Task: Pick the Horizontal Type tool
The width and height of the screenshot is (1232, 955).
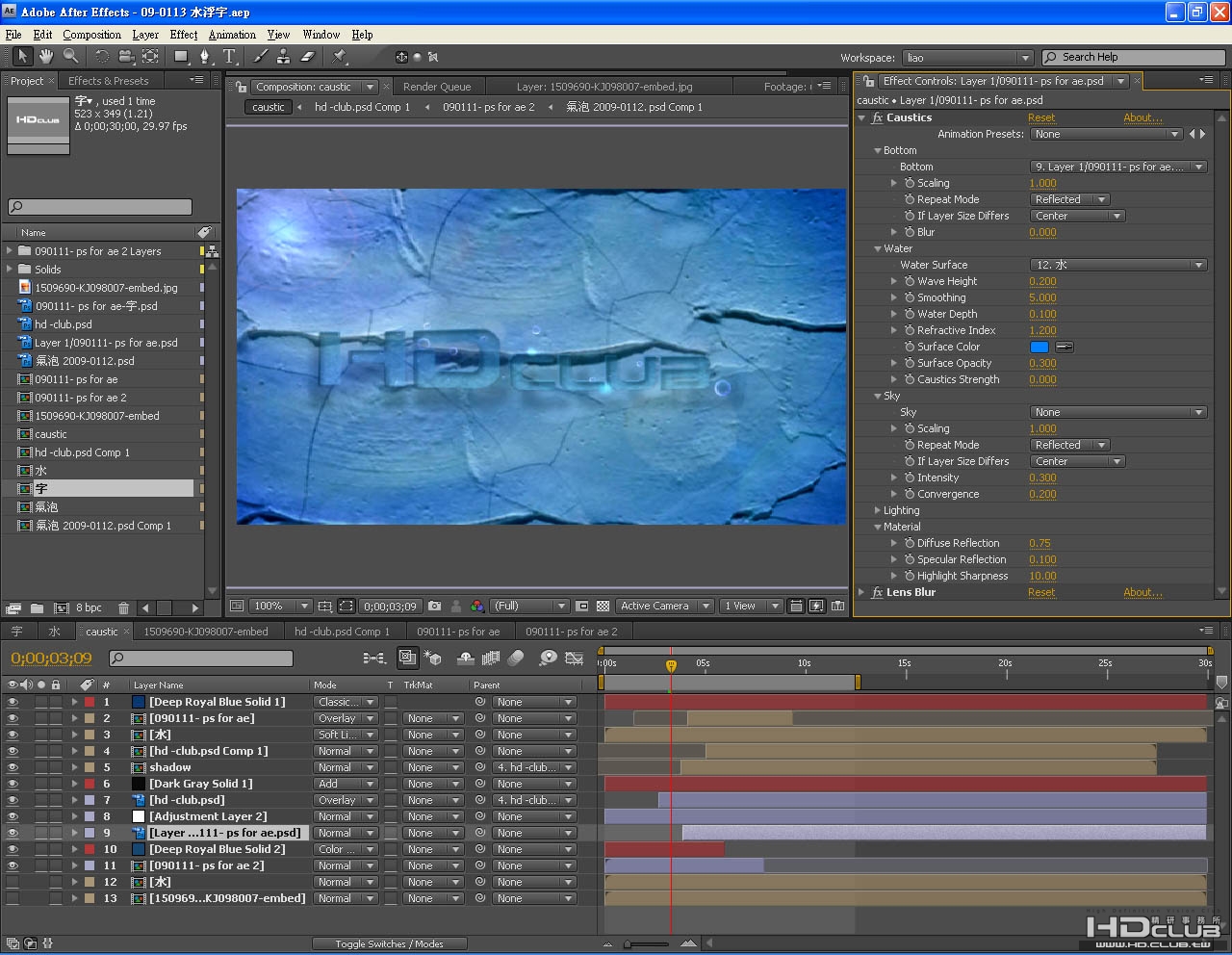Action: click(x=230, y=57)
